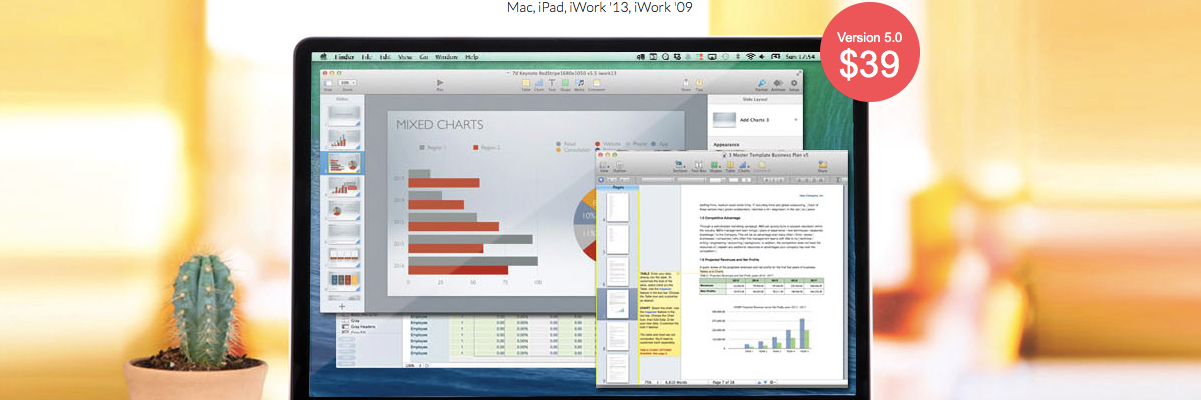Click the Wi-Fi status icon in menu bar

pos(750,57)
